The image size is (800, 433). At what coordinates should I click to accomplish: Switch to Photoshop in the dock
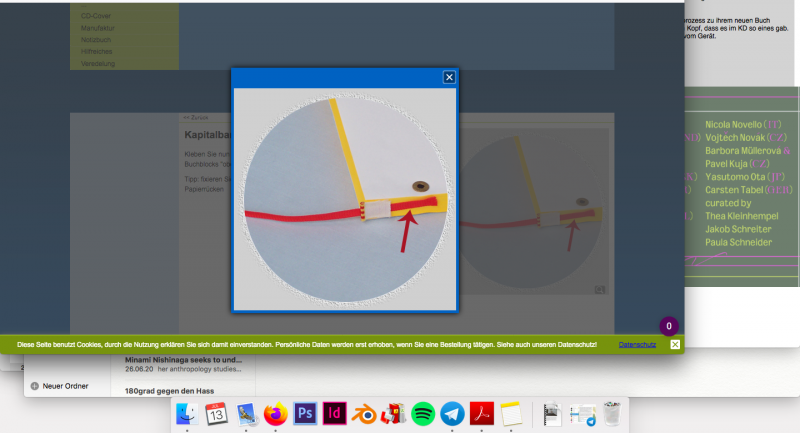click(x=305, y=413)
